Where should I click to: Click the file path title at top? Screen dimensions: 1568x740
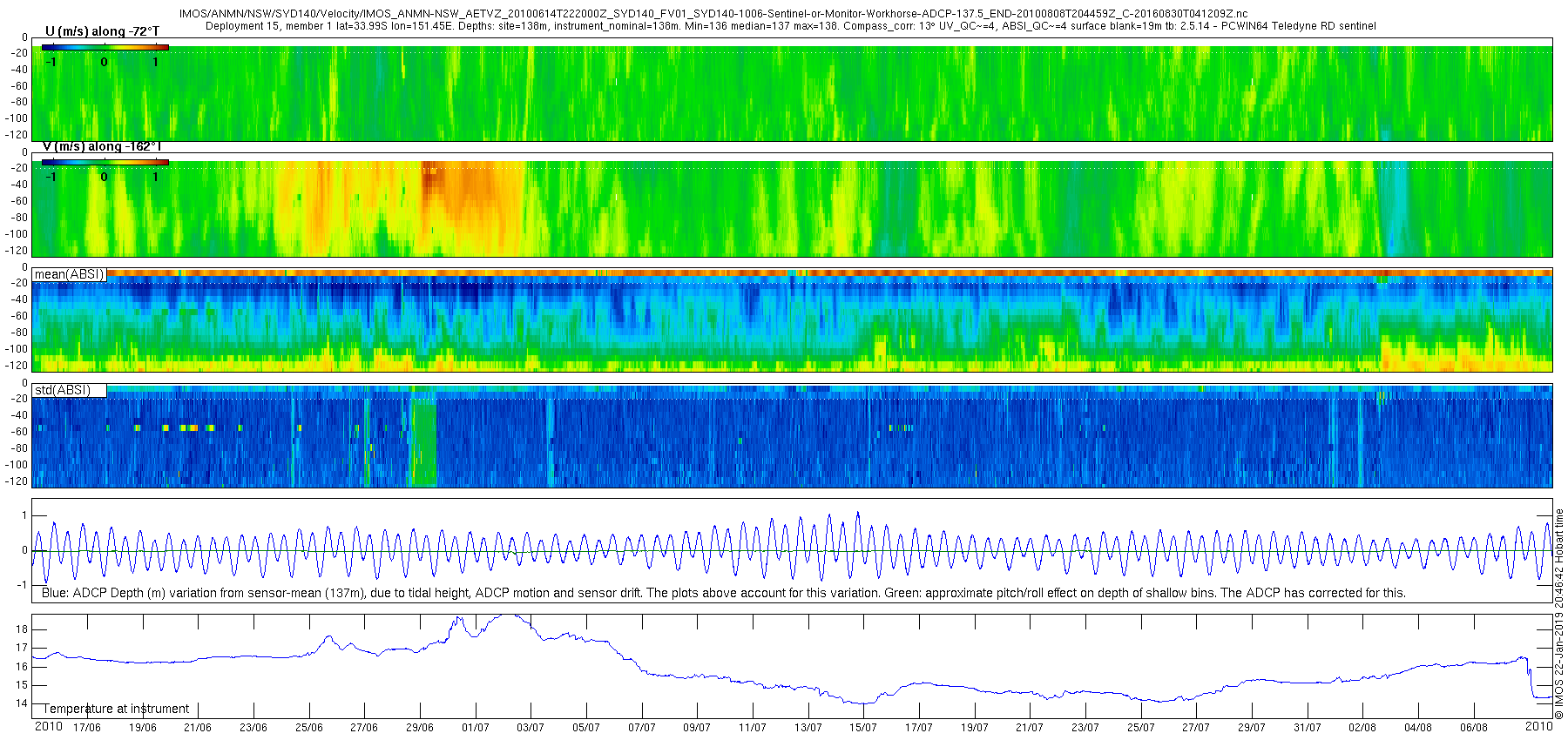(x=713, y=14)
